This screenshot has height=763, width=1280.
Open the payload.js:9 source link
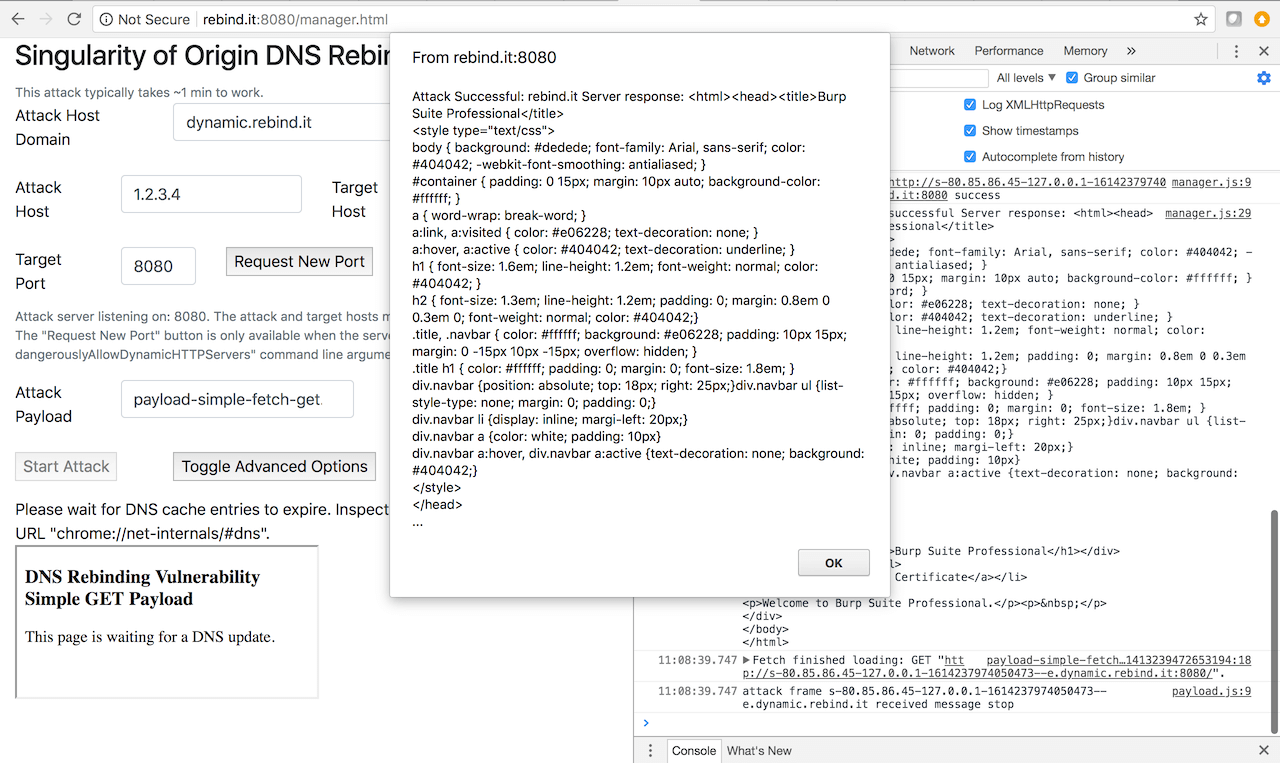coord(1211,690)
